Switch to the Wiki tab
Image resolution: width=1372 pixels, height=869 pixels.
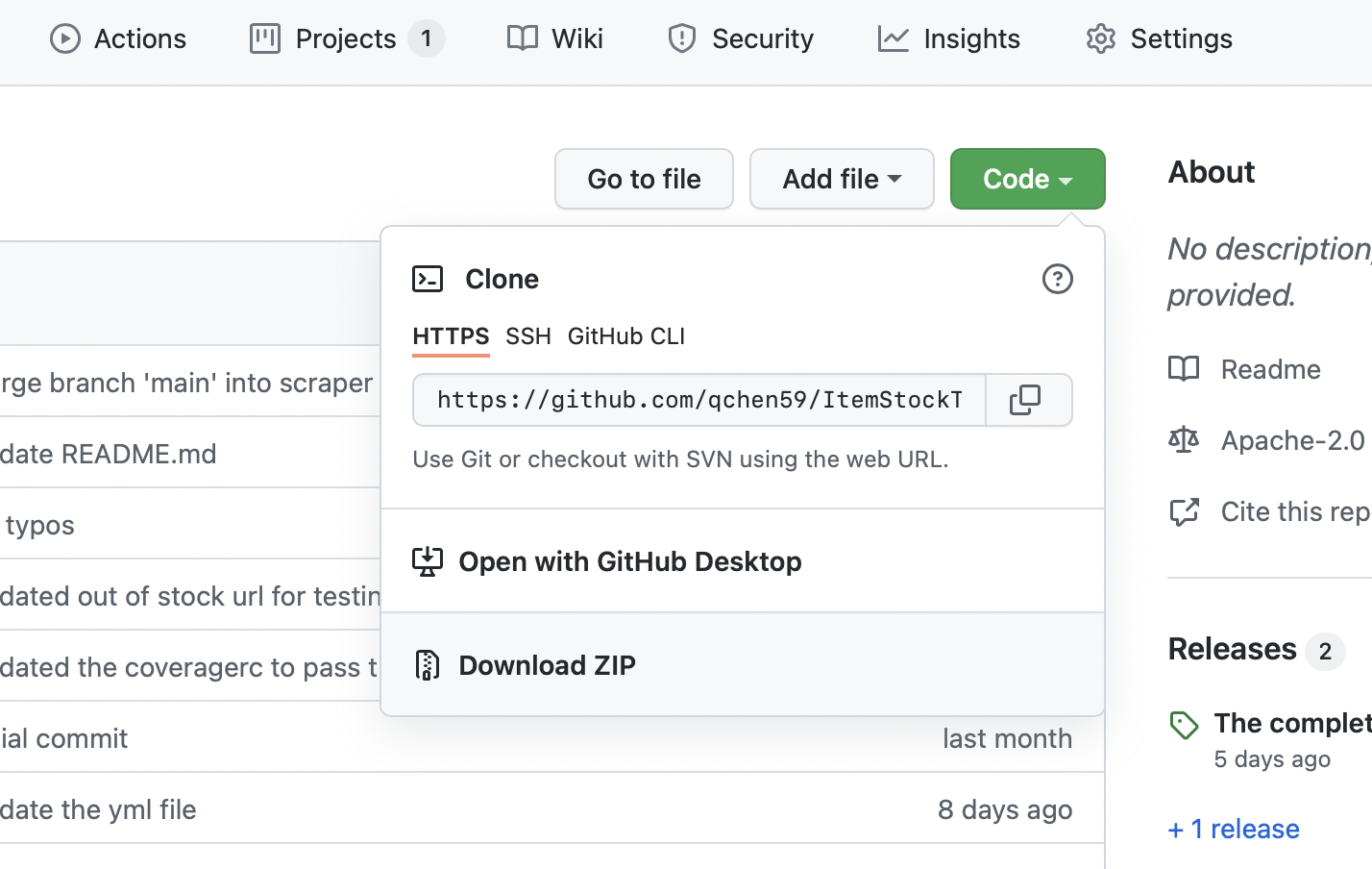(x=554, y=38)
